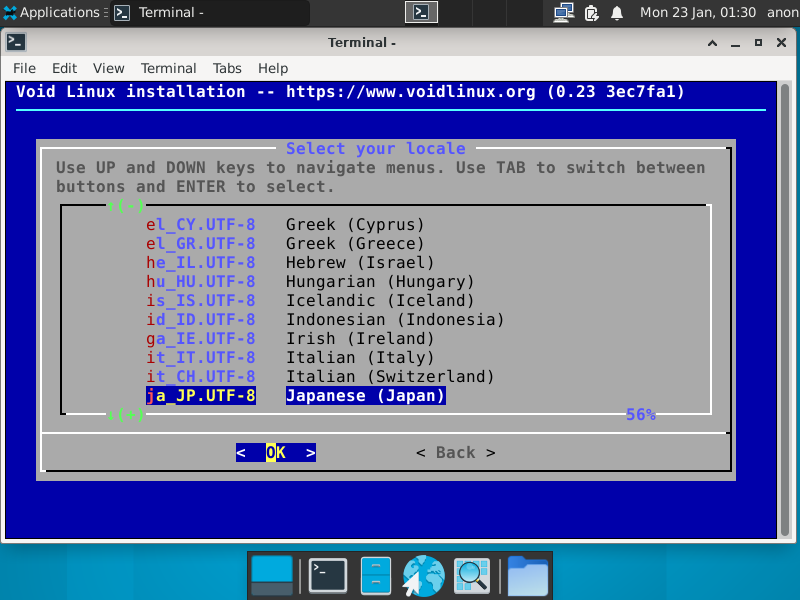Click the roll-up window arrow button
Screen dimensions: 800x600
point(713,43)
